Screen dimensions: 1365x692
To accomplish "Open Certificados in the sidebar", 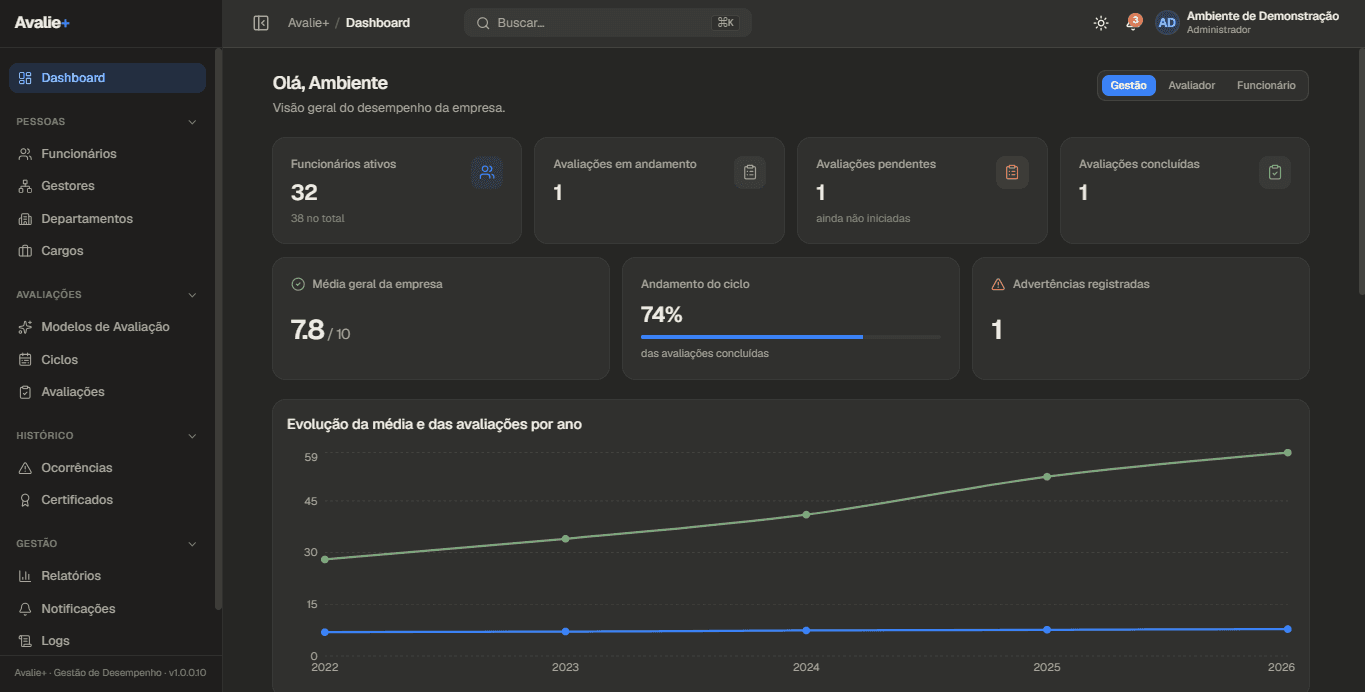I will 108,500.
